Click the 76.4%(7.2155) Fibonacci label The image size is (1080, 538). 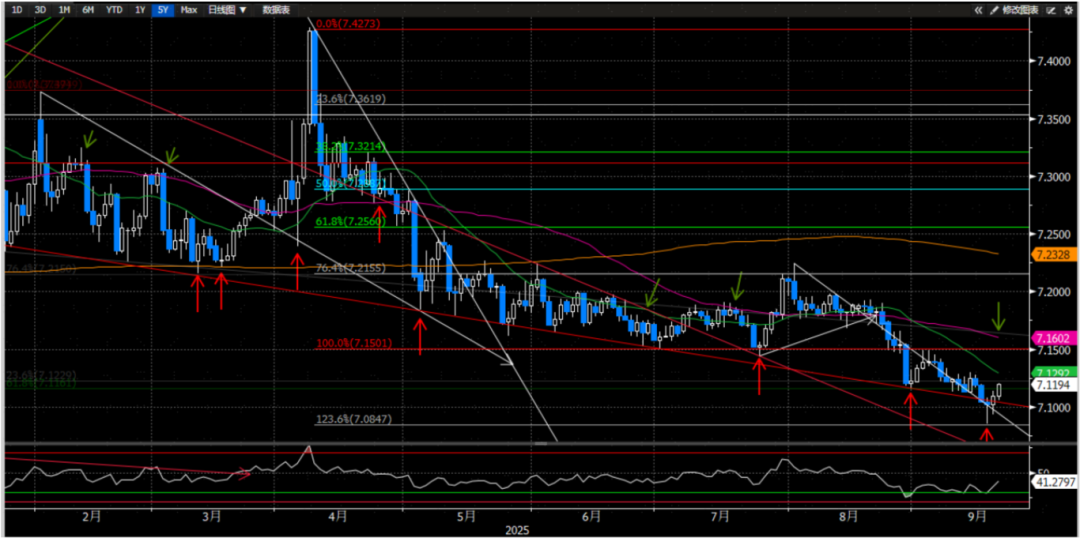click(x=350, y=269)
